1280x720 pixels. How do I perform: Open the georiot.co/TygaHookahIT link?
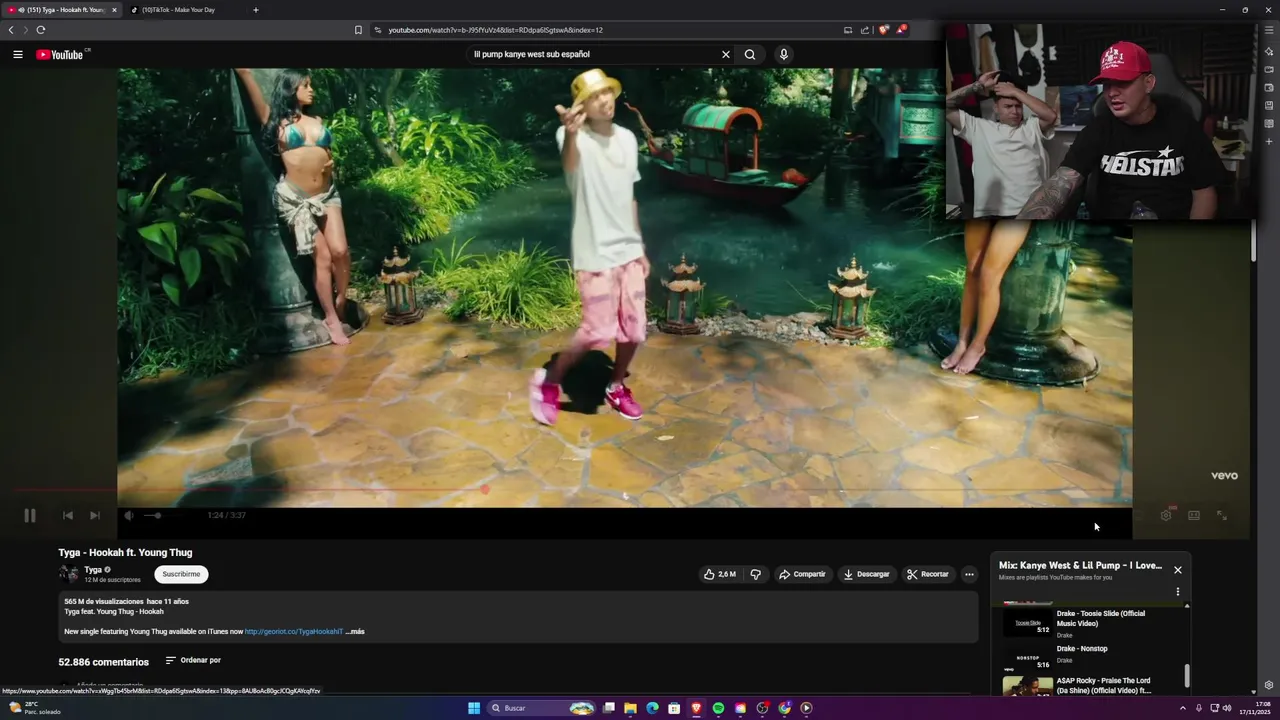coord(294,632)
